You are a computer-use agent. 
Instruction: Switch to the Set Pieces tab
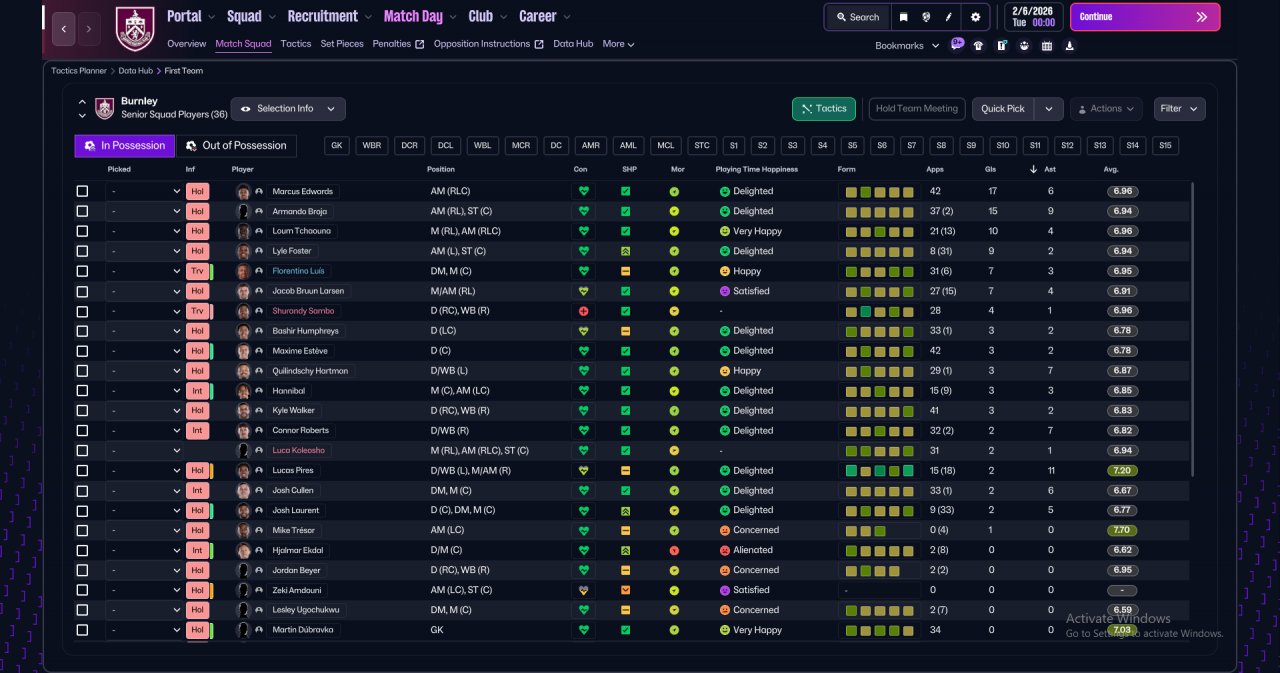pyautogui.click(x=342, y=44)
